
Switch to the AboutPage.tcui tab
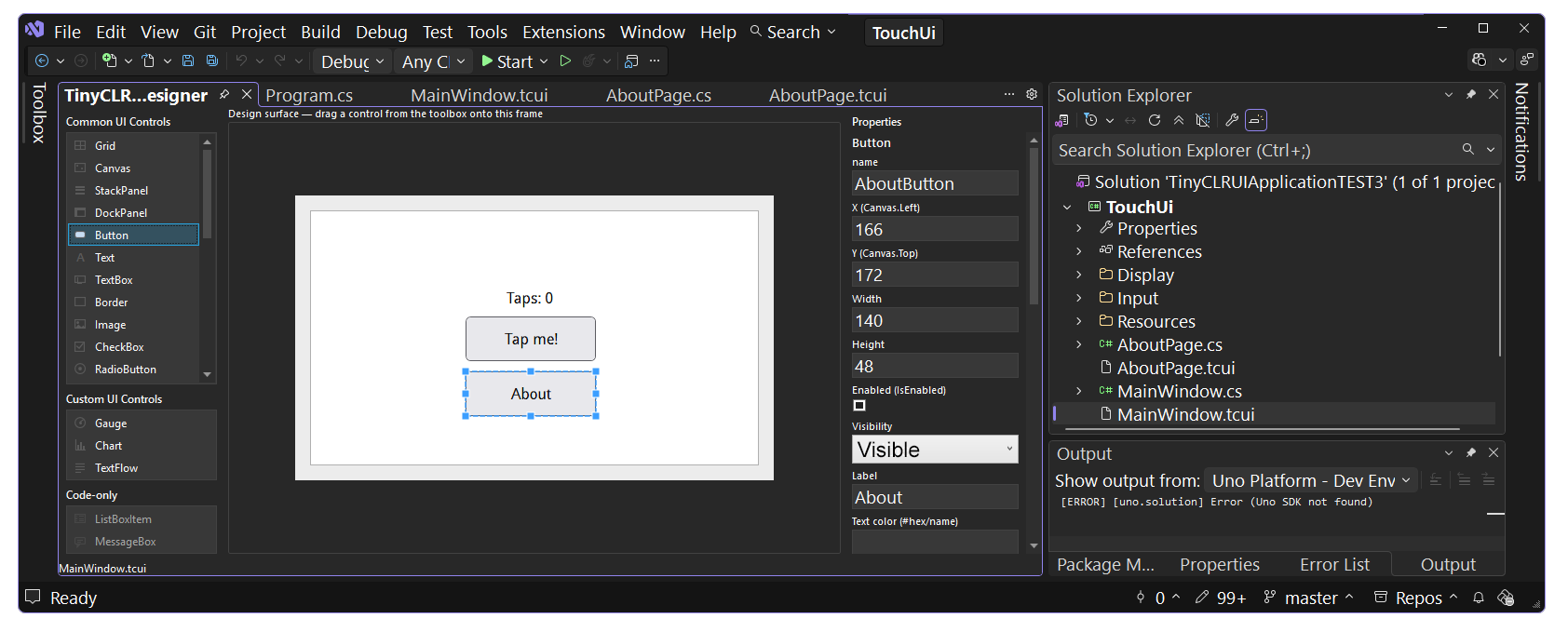[828, 95]
